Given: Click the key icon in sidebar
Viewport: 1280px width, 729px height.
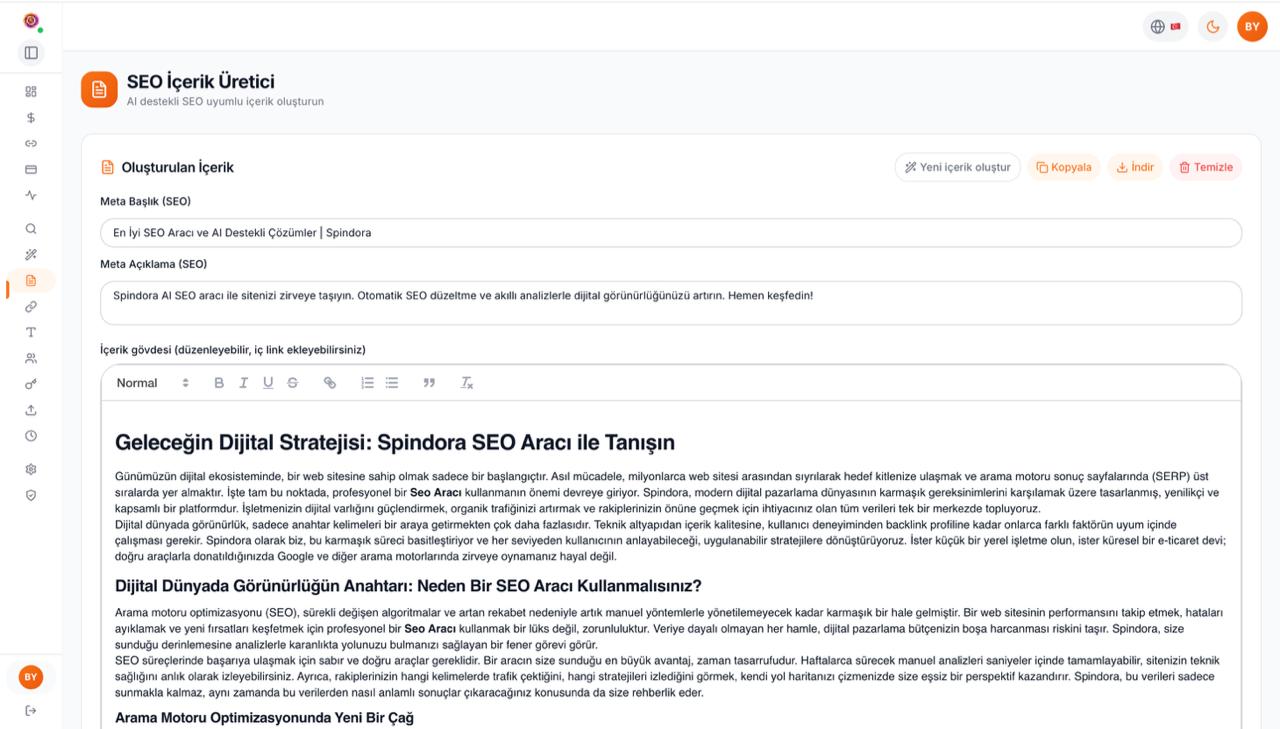Looking at the screenshot, I should click(31, 384).
